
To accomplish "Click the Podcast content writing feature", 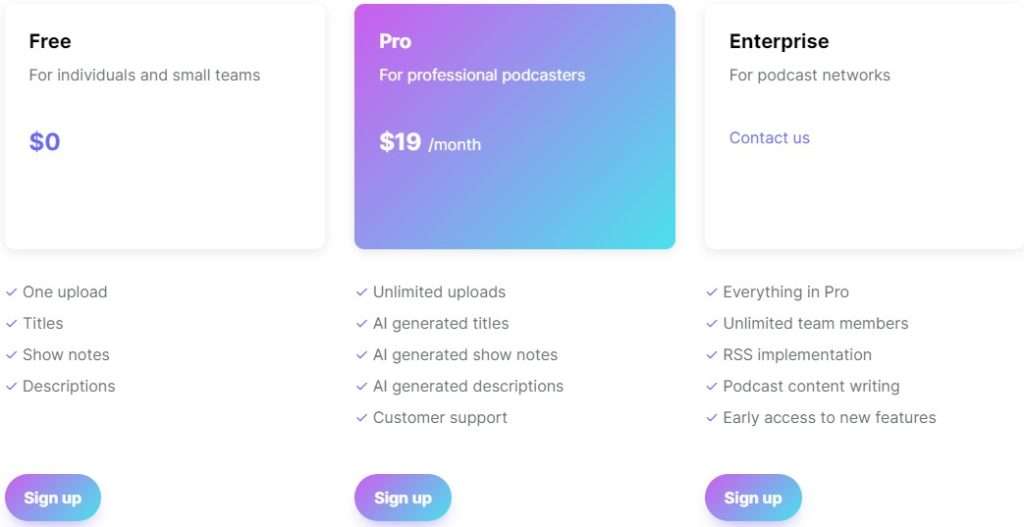I will pos(811,386).
